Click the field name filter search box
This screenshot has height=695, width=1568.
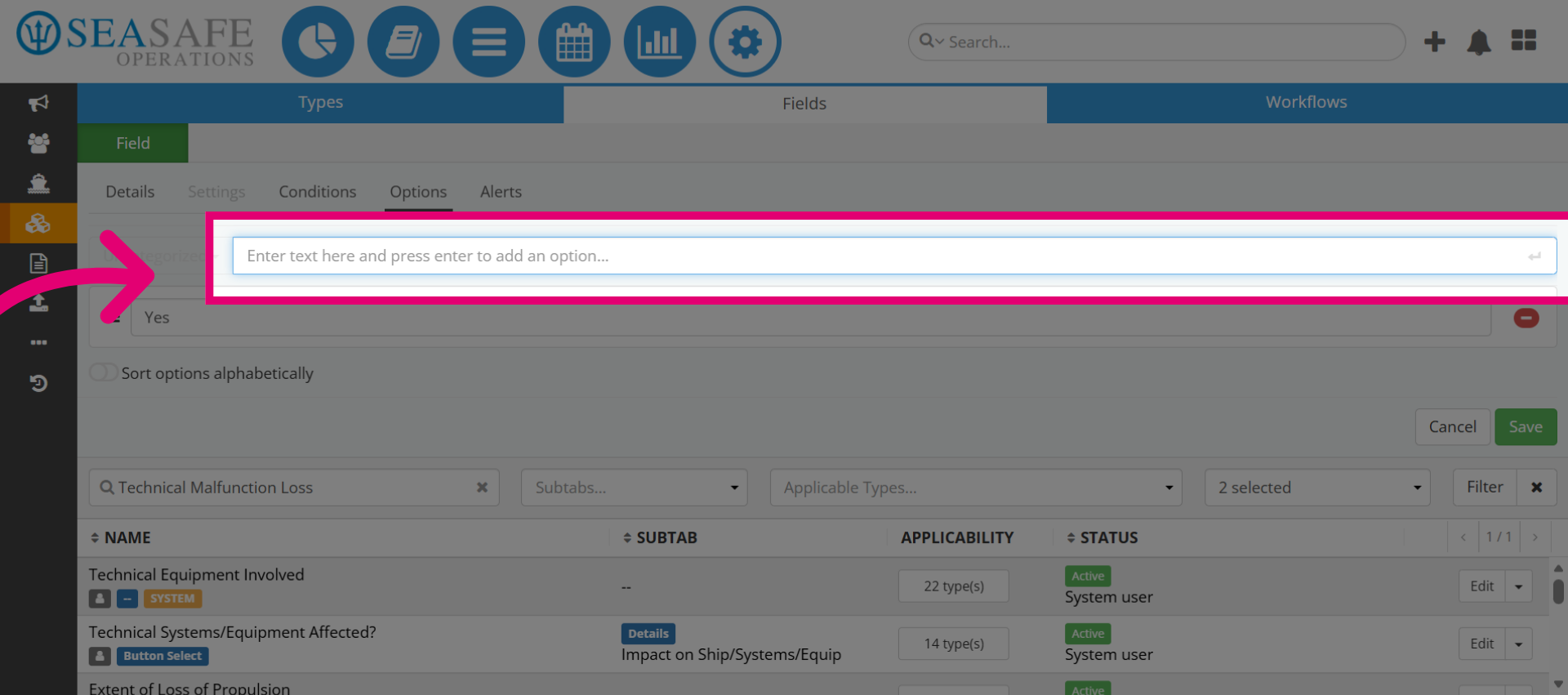click(x=294, y=488)
